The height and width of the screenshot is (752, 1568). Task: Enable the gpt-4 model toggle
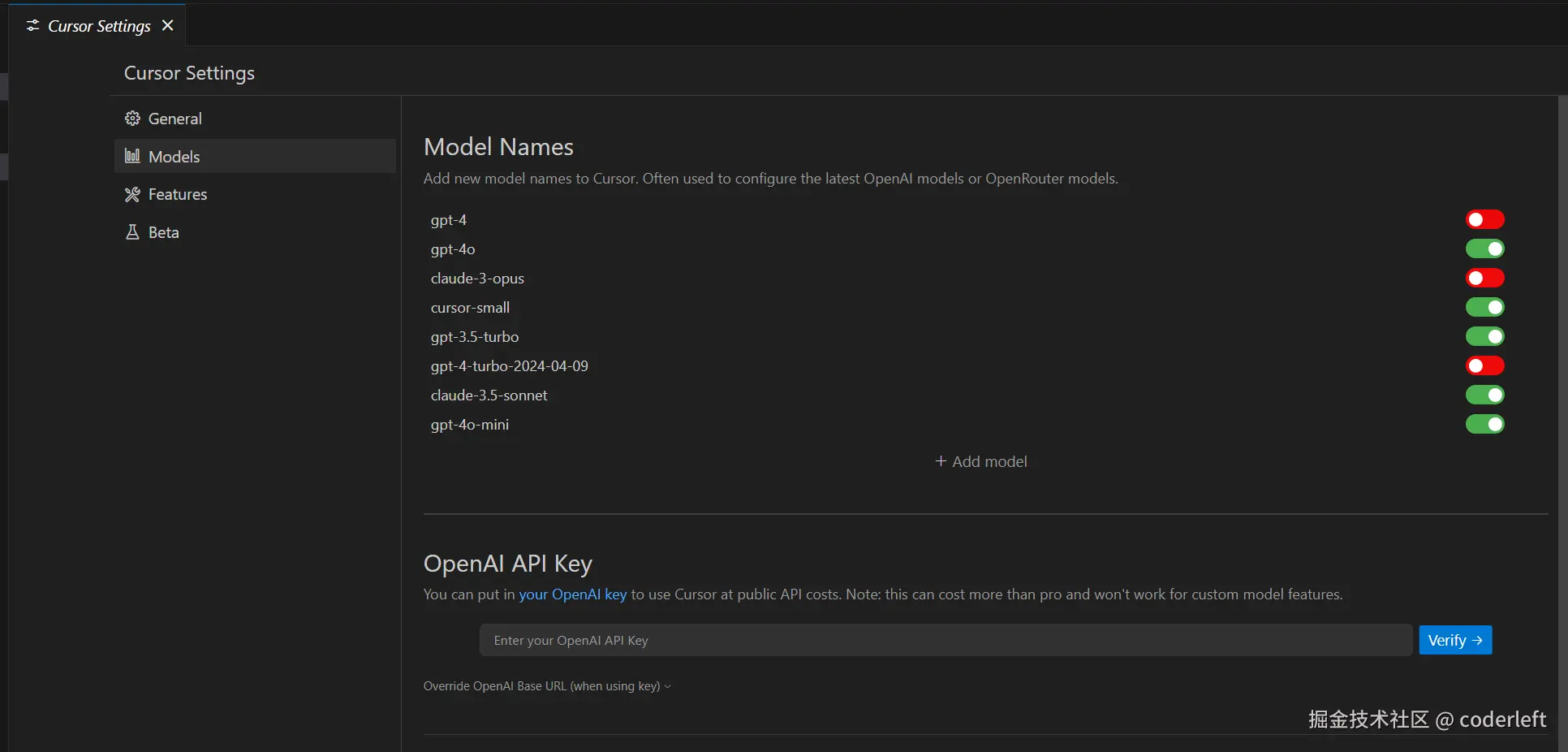(1484, 220)
